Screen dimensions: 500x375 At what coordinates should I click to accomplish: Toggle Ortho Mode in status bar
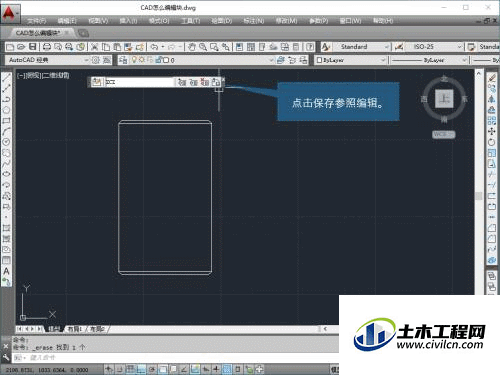(x=141, y=369)
